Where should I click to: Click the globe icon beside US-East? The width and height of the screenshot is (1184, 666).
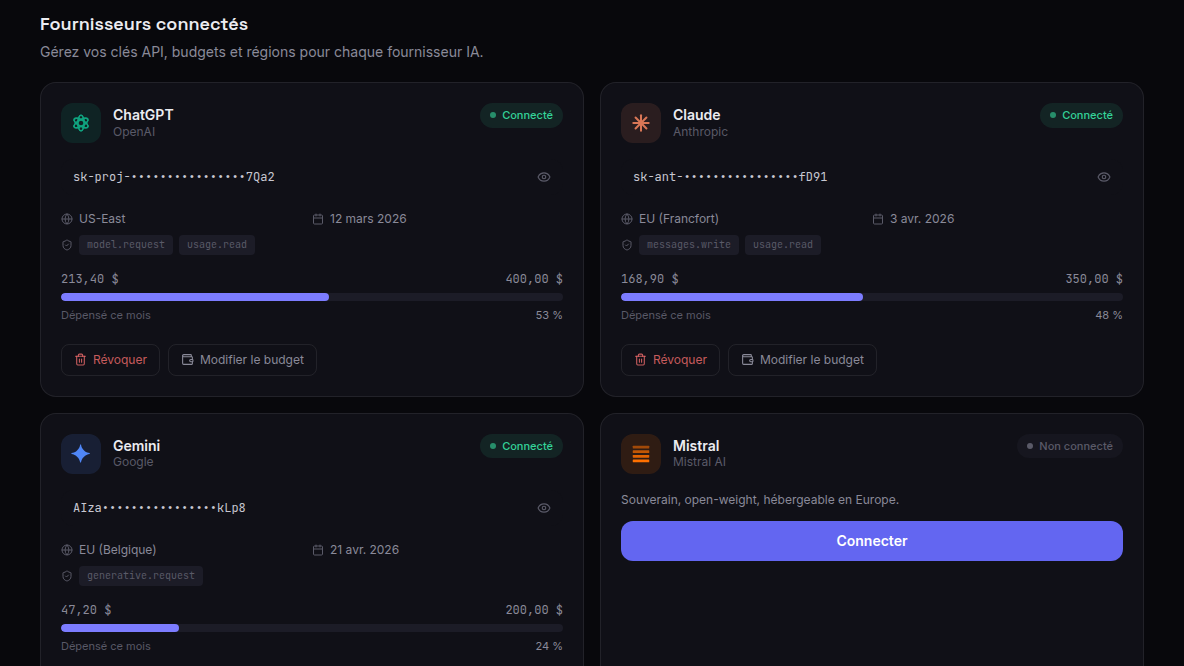(67, 219)
